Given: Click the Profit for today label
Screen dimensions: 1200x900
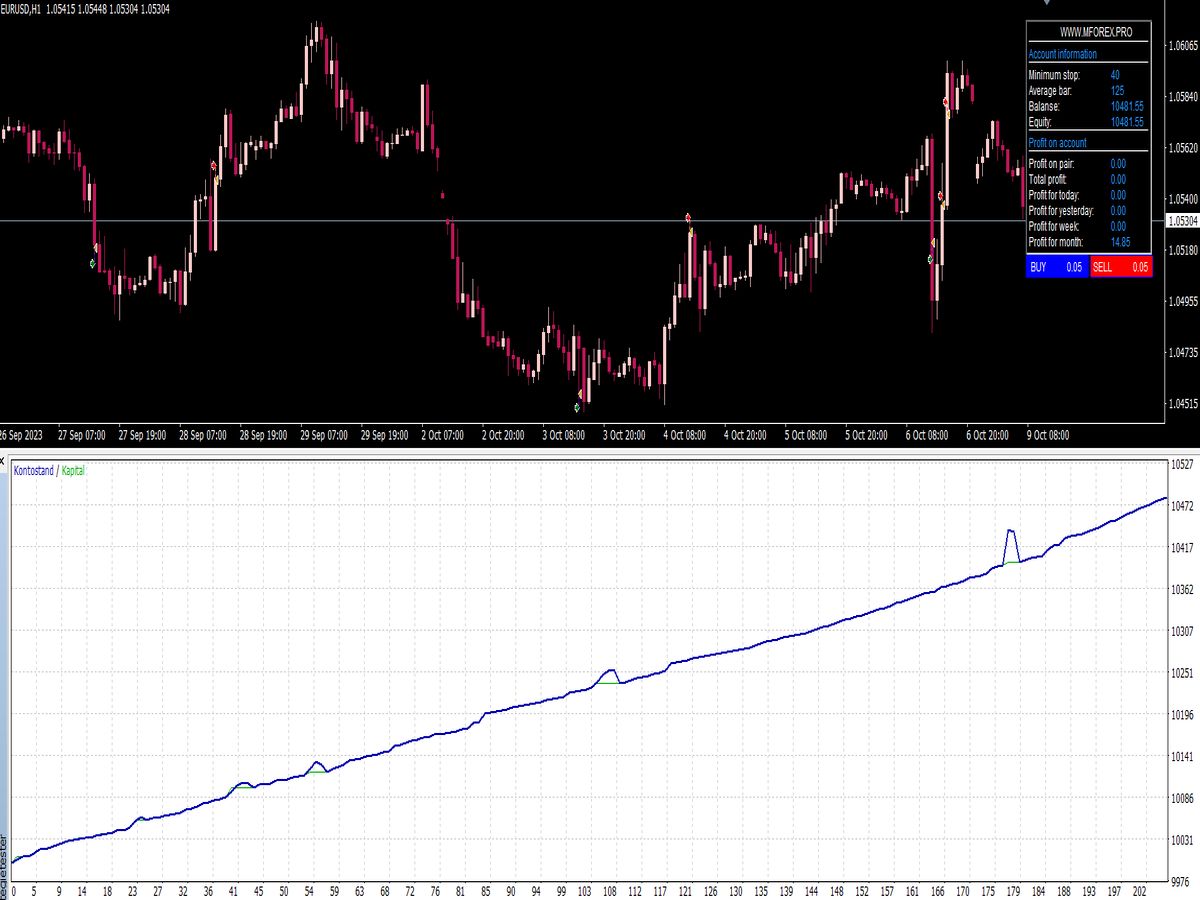Looking at the screenshot, I should (x=1056, y=195).
